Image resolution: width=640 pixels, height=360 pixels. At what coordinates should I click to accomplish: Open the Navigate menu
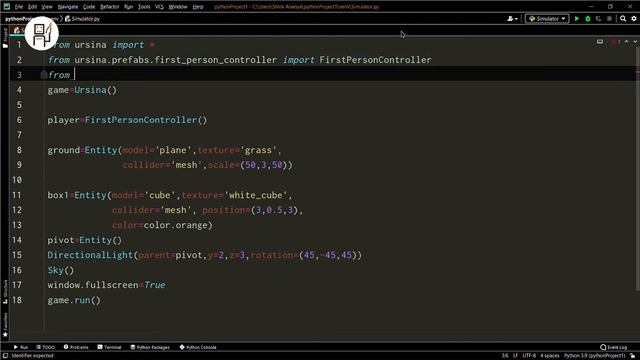(68, 7)
